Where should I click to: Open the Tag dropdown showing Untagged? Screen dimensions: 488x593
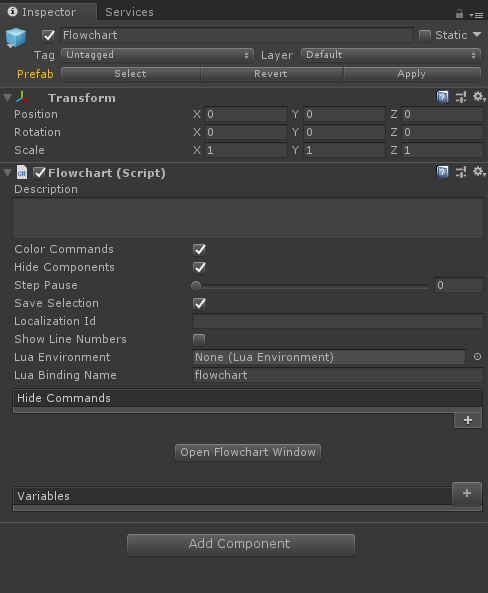click(x=157, y=55)
